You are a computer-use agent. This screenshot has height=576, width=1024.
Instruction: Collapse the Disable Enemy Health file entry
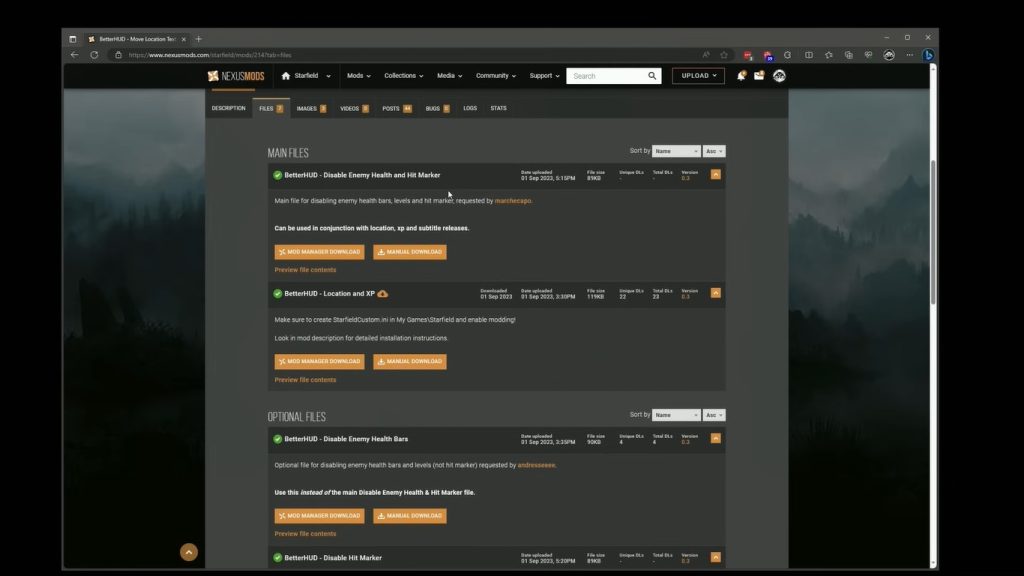click(x=715, y=173)
